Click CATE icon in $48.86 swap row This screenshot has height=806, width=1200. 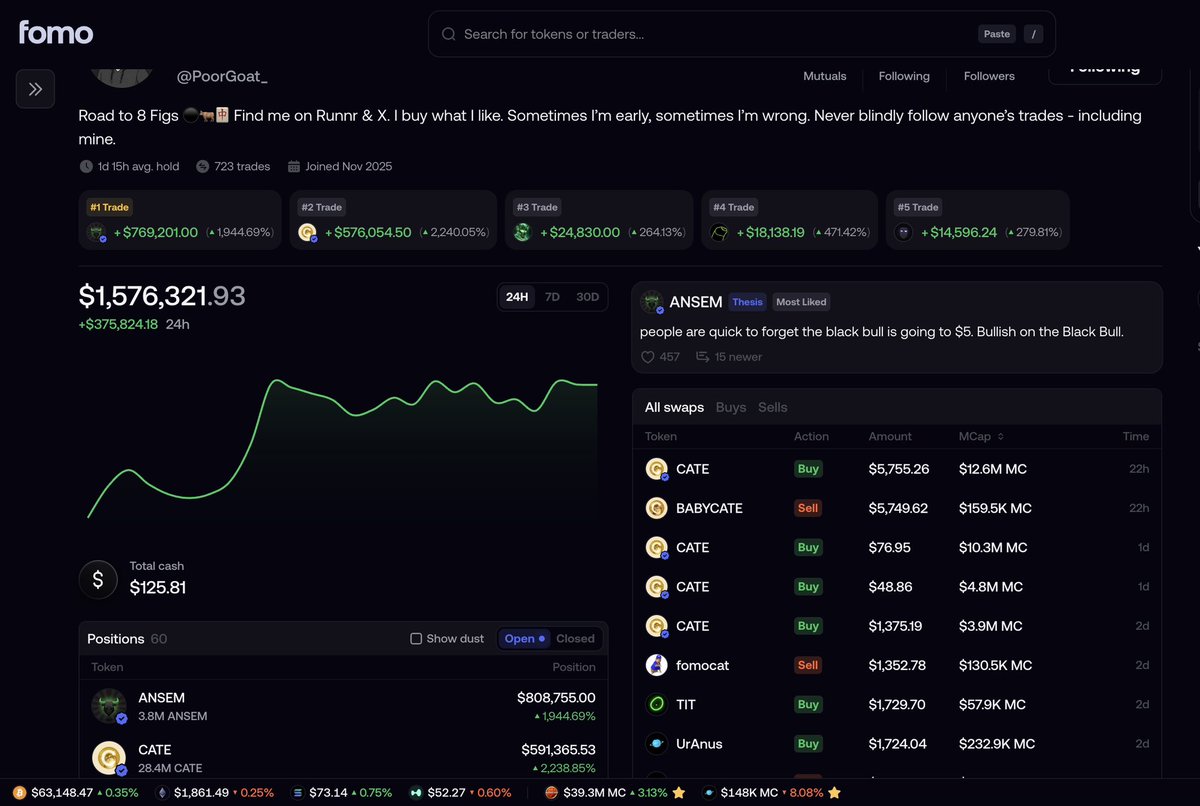(x=657, y=586)
